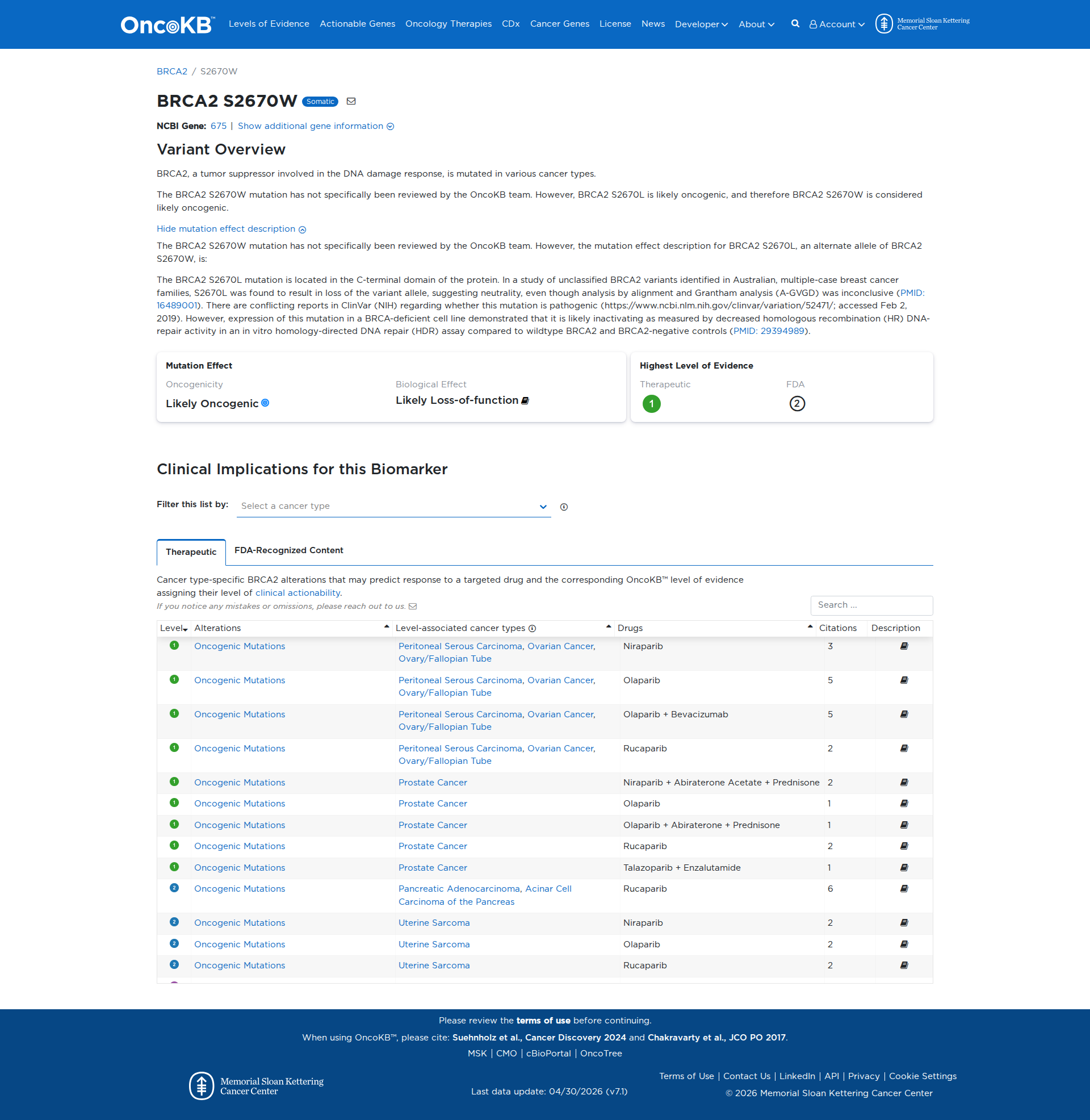Open Oncogenic Mutations link in Rucaparib pancreatic row
1090x1120 pixels.
240,889
